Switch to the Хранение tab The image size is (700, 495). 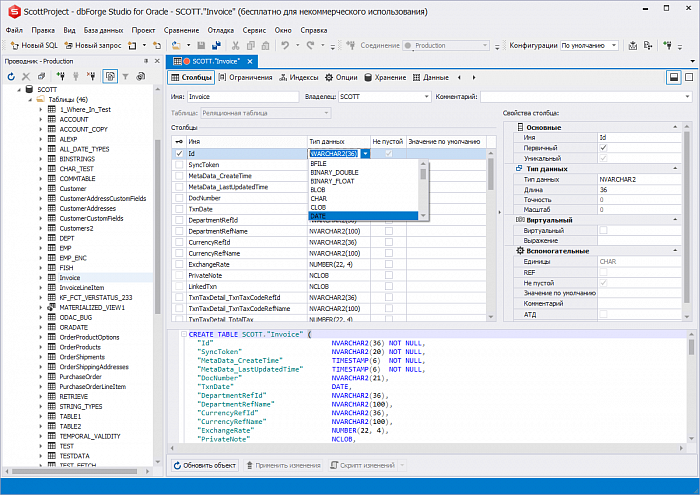click(385, 78)
